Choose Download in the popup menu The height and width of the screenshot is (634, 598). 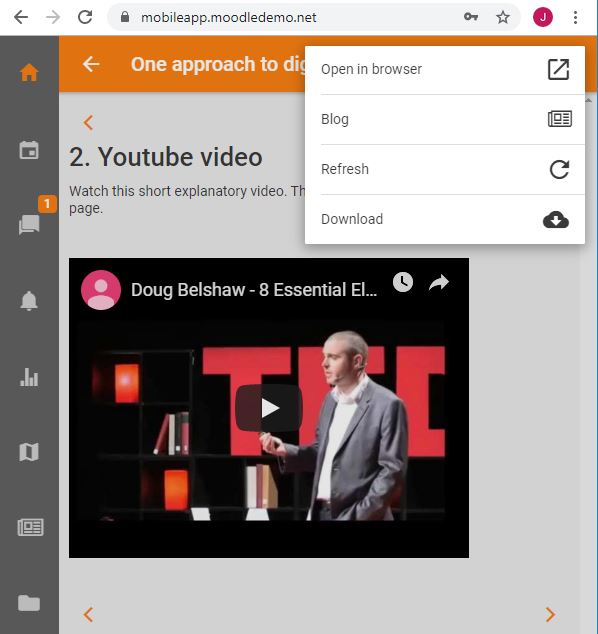click(445, 220)
